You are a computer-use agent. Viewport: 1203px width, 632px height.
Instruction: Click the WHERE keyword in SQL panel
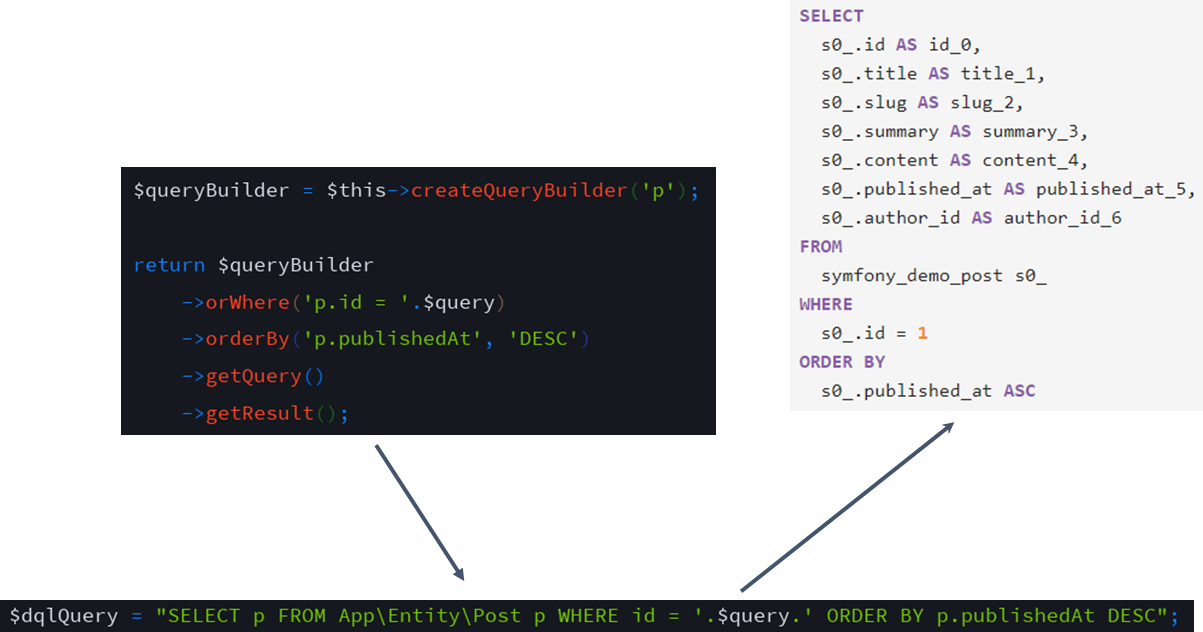coord(826,304)
